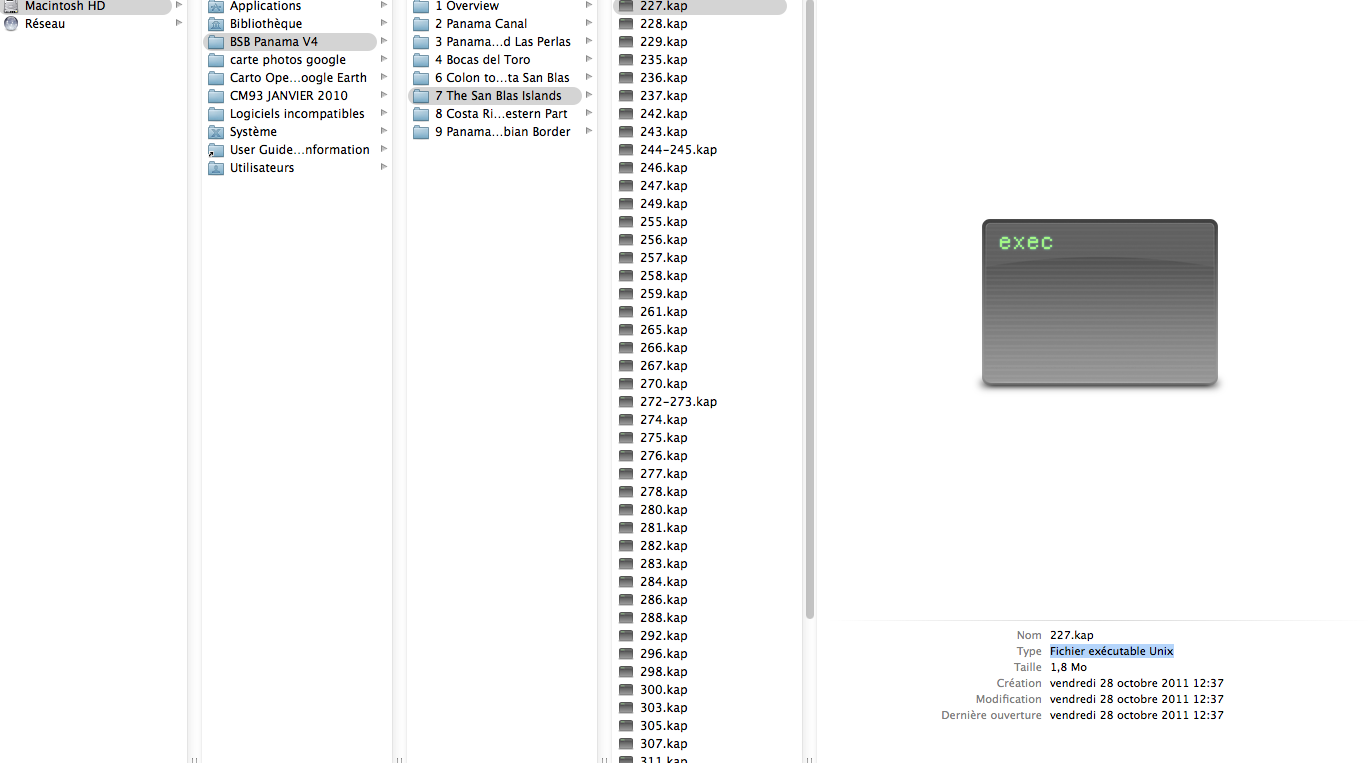1368x763 pixels.
Task: Expand the BSB Panama V4 folder arrow
Action: 384,42
